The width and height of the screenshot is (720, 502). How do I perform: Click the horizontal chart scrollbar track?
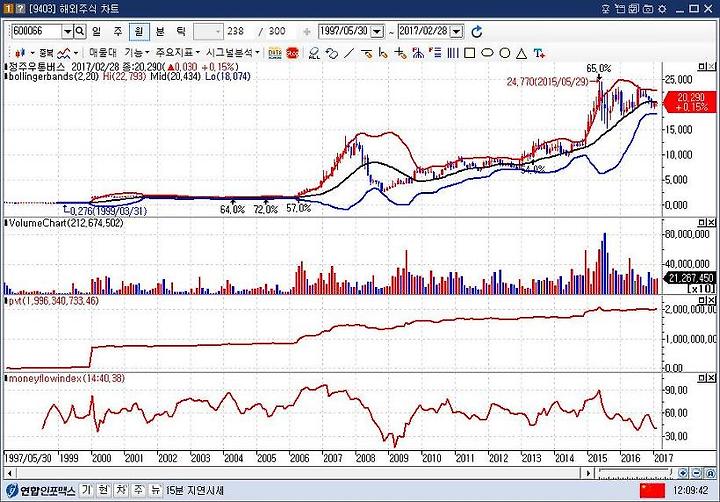(298, 473)
